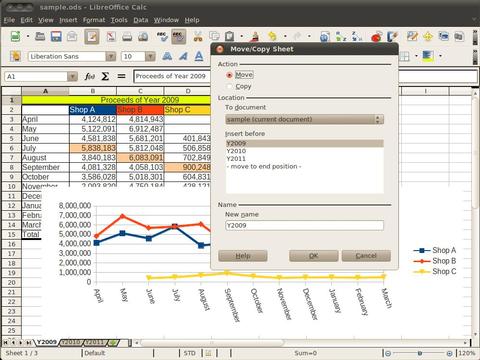Click the Sort Ascending icon

pyautogui.click(x=341, y=36)
